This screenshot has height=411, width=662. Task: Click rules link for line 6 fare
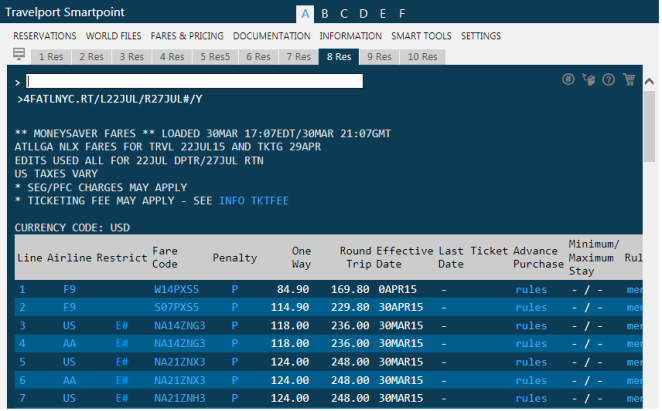point(531,380)
